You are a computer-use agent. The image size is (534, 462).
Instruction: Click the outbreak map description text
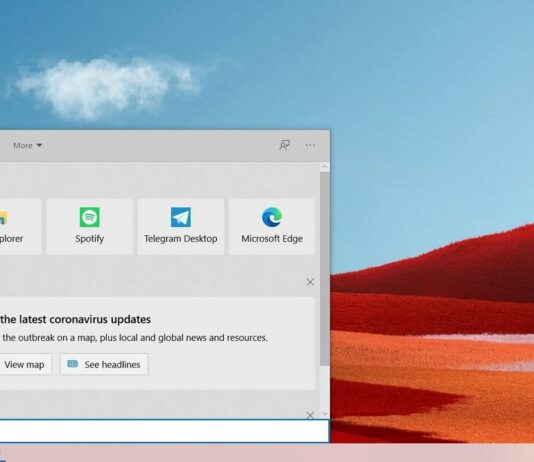point(135,338)
